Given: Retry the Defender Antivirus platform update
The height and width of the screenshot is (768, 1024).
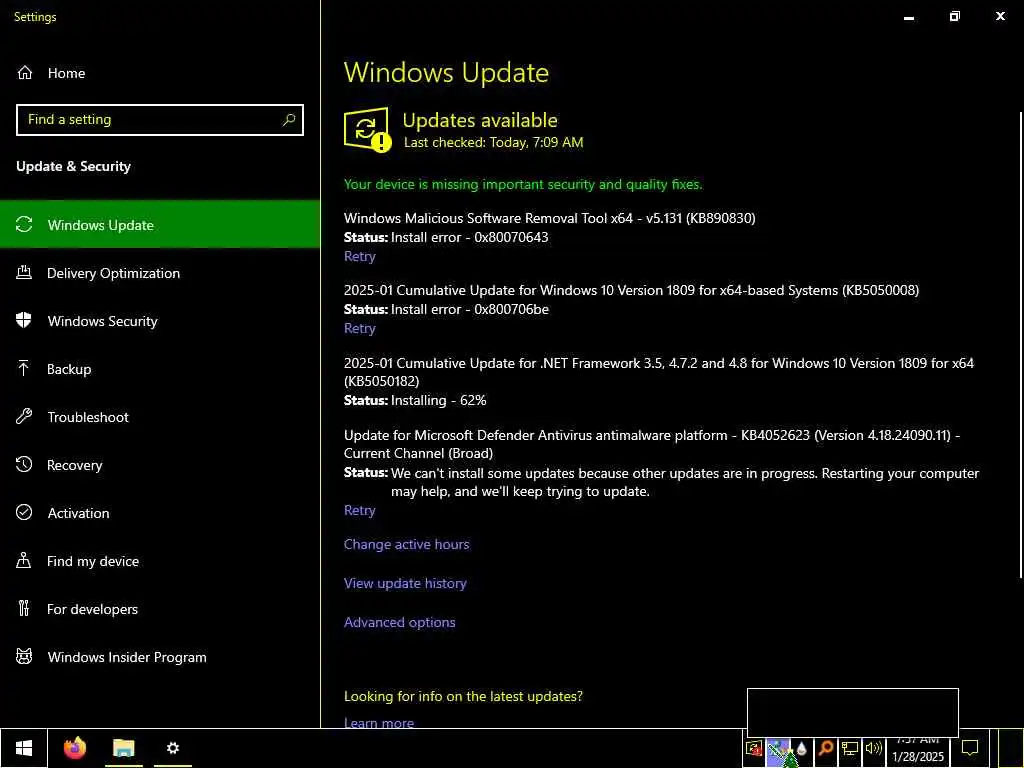Looking at the screenshot, I should click(360, 510).
